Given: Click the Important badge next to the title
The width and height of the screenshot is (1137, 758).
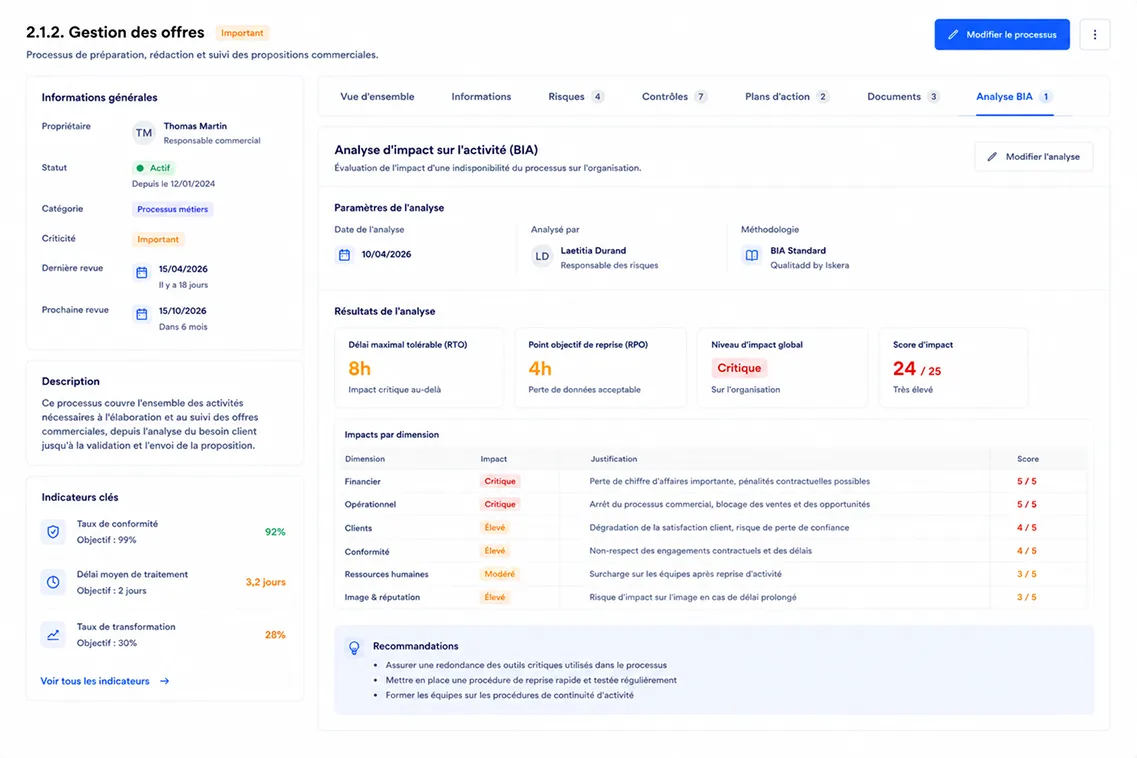Looking at the screenshot, I should pyautogui.click(x=242, y=33).
